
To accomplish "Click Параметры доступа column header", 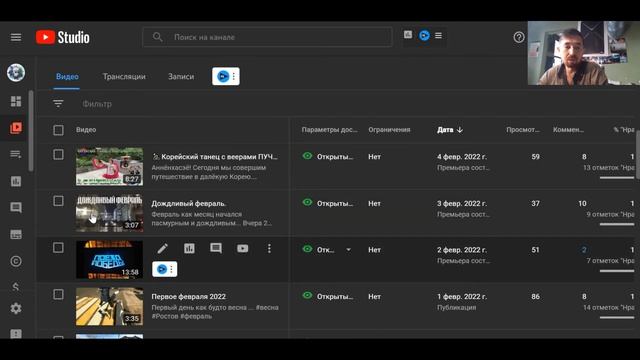I will 329,130.
